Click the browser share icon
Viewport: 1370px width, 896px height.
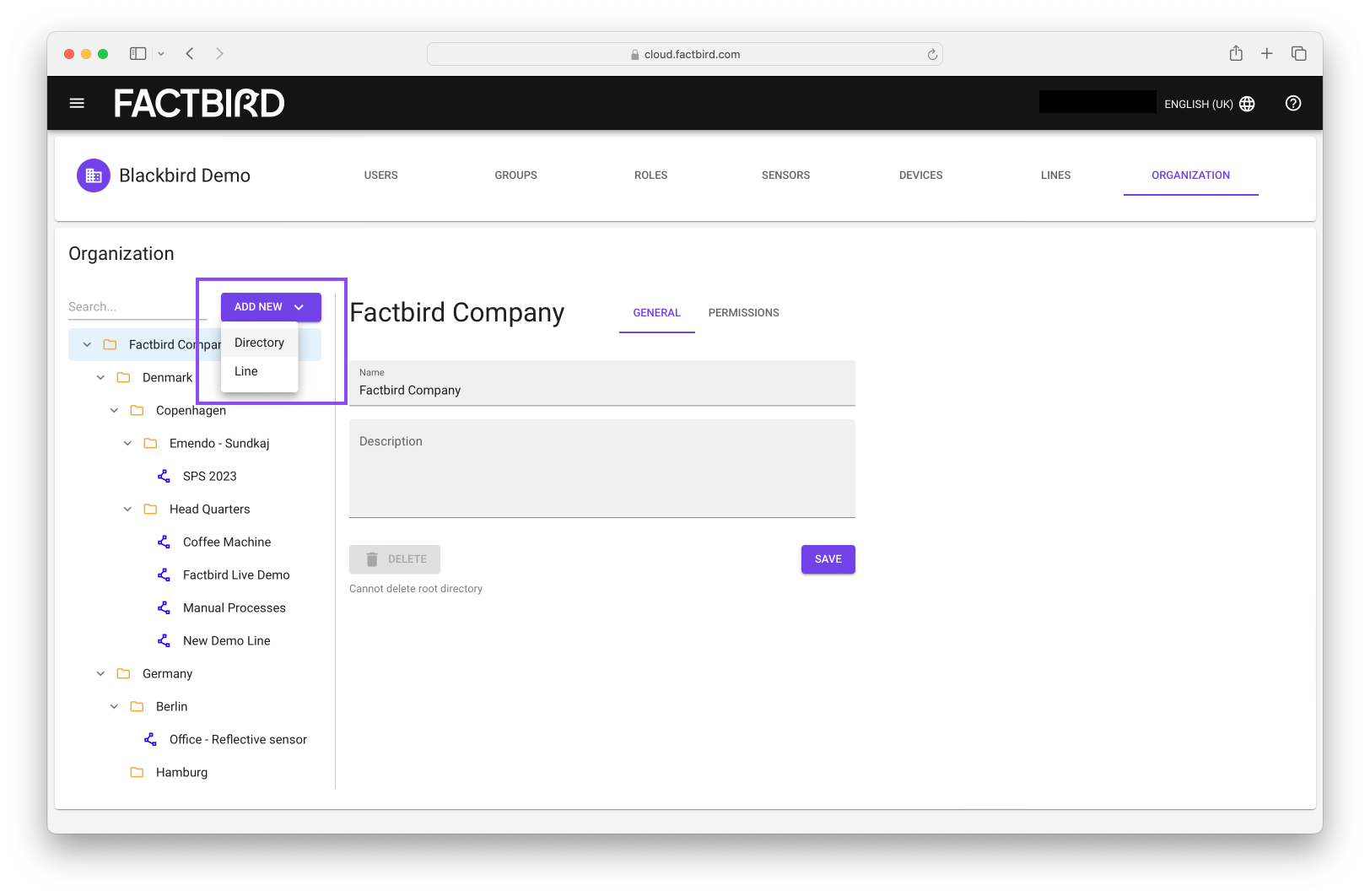coord(1236,53)
